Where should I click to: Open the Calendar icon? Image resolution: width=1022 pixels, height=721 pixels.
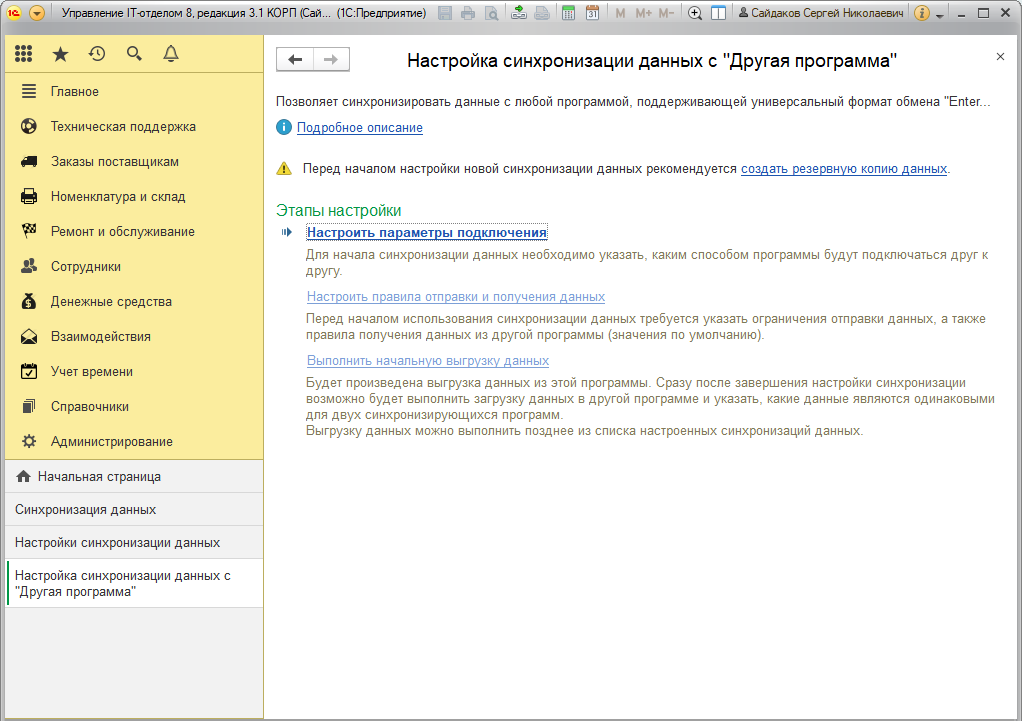pyautogui.click(x=592, y=13)
